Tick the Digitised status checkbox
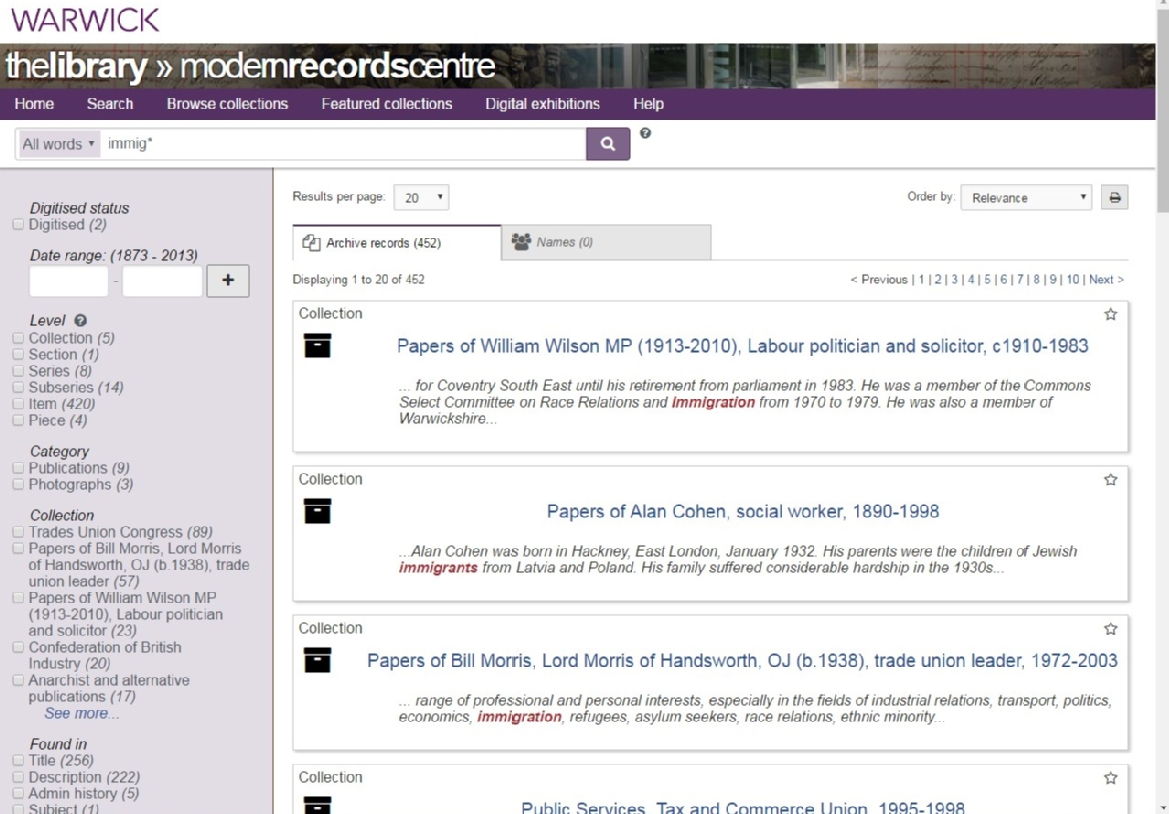The height and width of the screenshot is (814, 1169). pyautogui.click(x=18, y=225)
